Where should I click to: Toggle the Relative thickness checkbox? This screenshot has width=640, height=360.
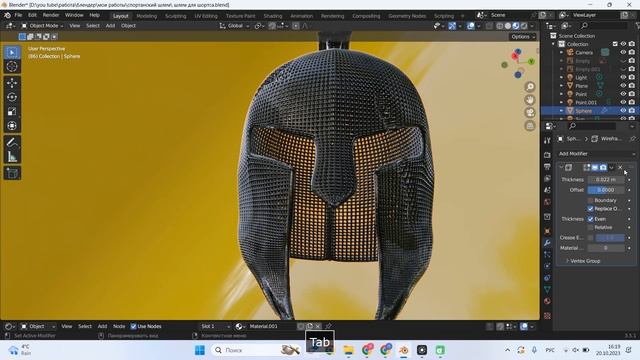[x=590, y=227]
